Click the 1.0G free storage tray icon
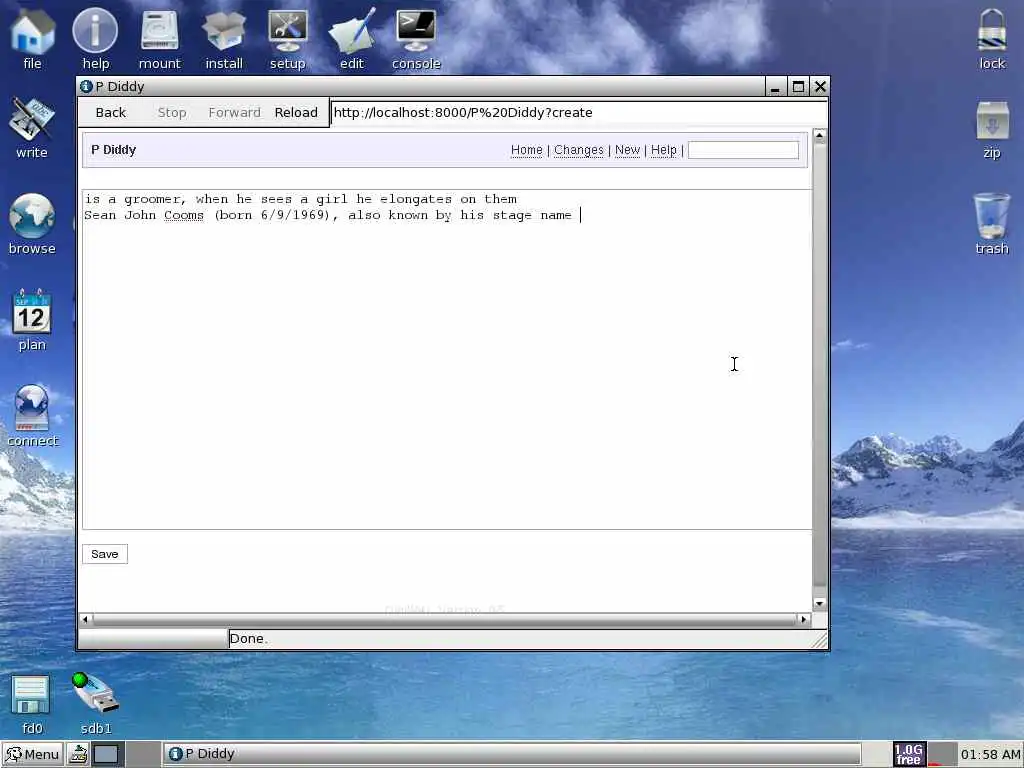Image resolution: width=1024 pixels, height=768 pixels. pos(908,754)
